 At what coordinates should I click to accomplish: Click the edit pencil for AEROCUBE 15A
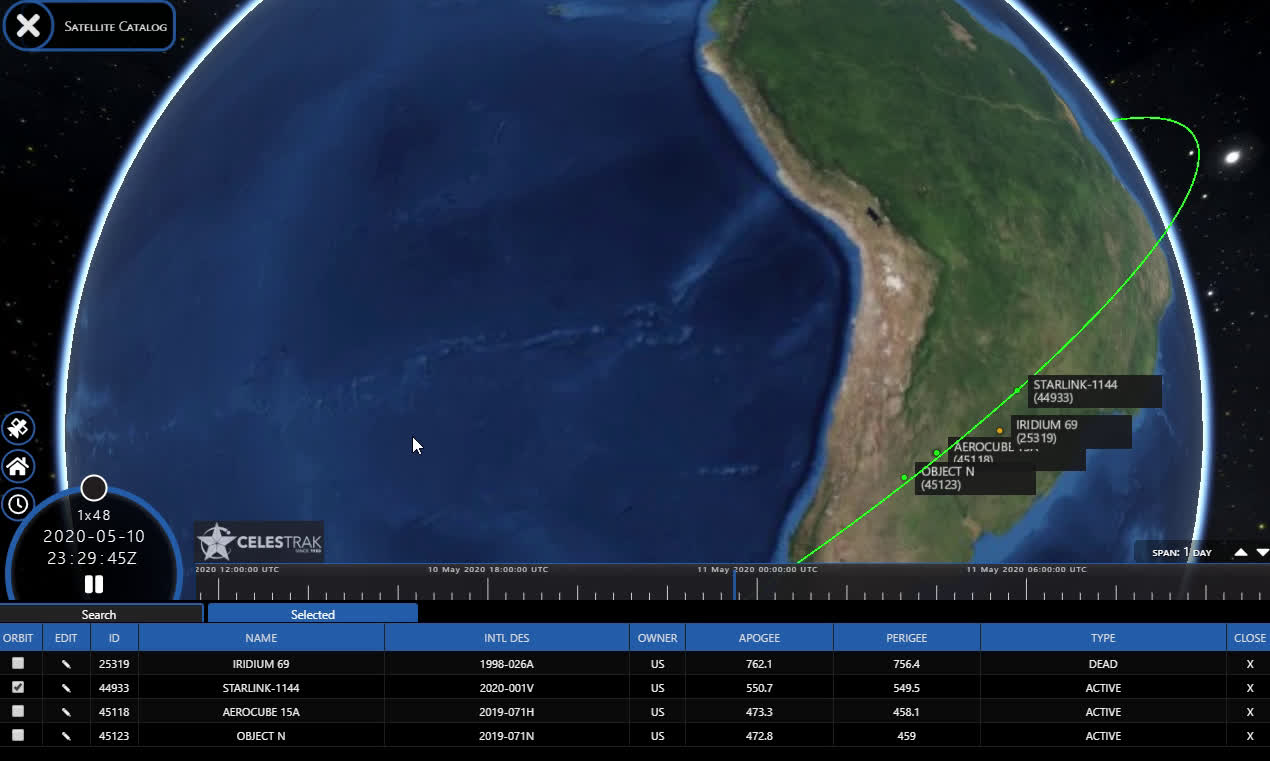pos(66,711)
